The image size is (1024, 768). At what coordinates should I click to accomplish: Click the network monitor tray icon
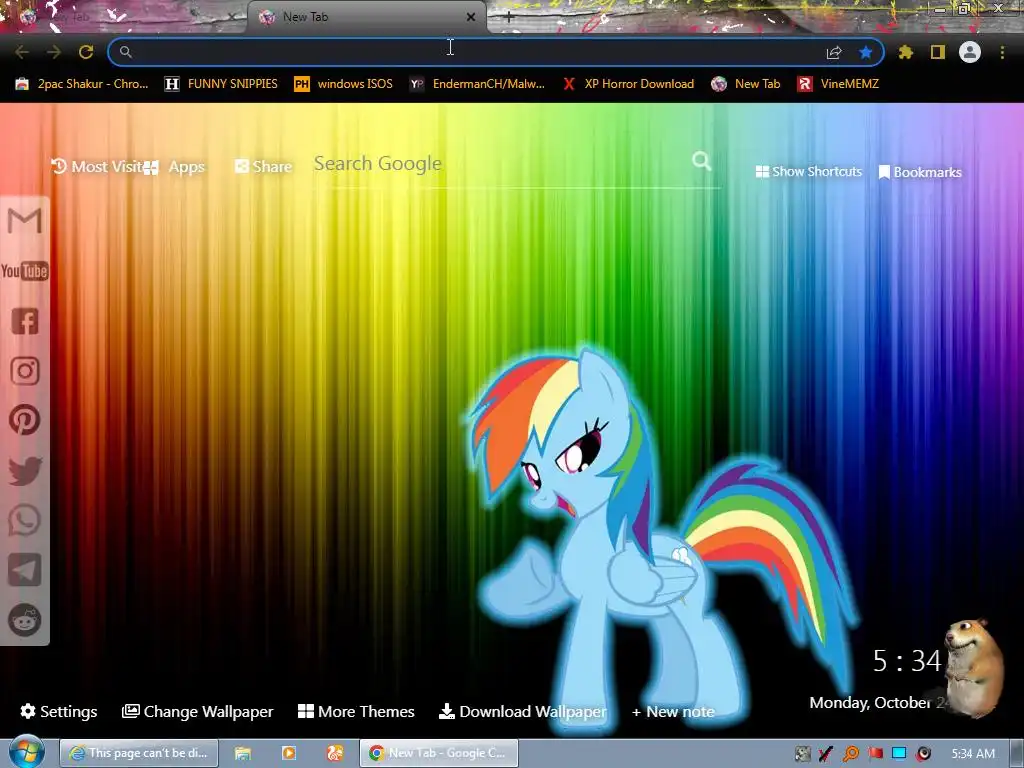coord(899,754)
